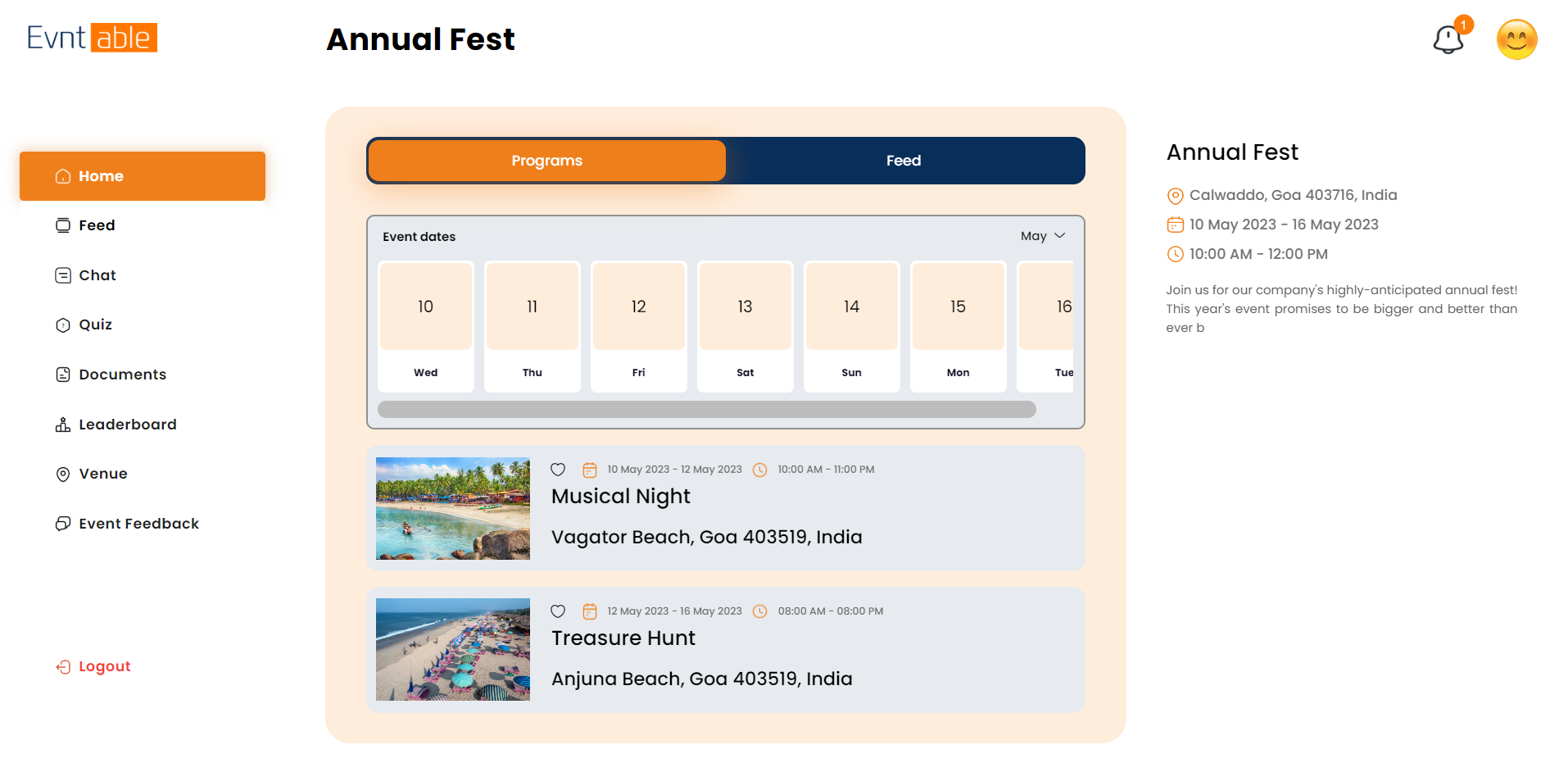Switch to the Programs tab
The width and height of the screenshot is (1568, 763).
(546, 161)
